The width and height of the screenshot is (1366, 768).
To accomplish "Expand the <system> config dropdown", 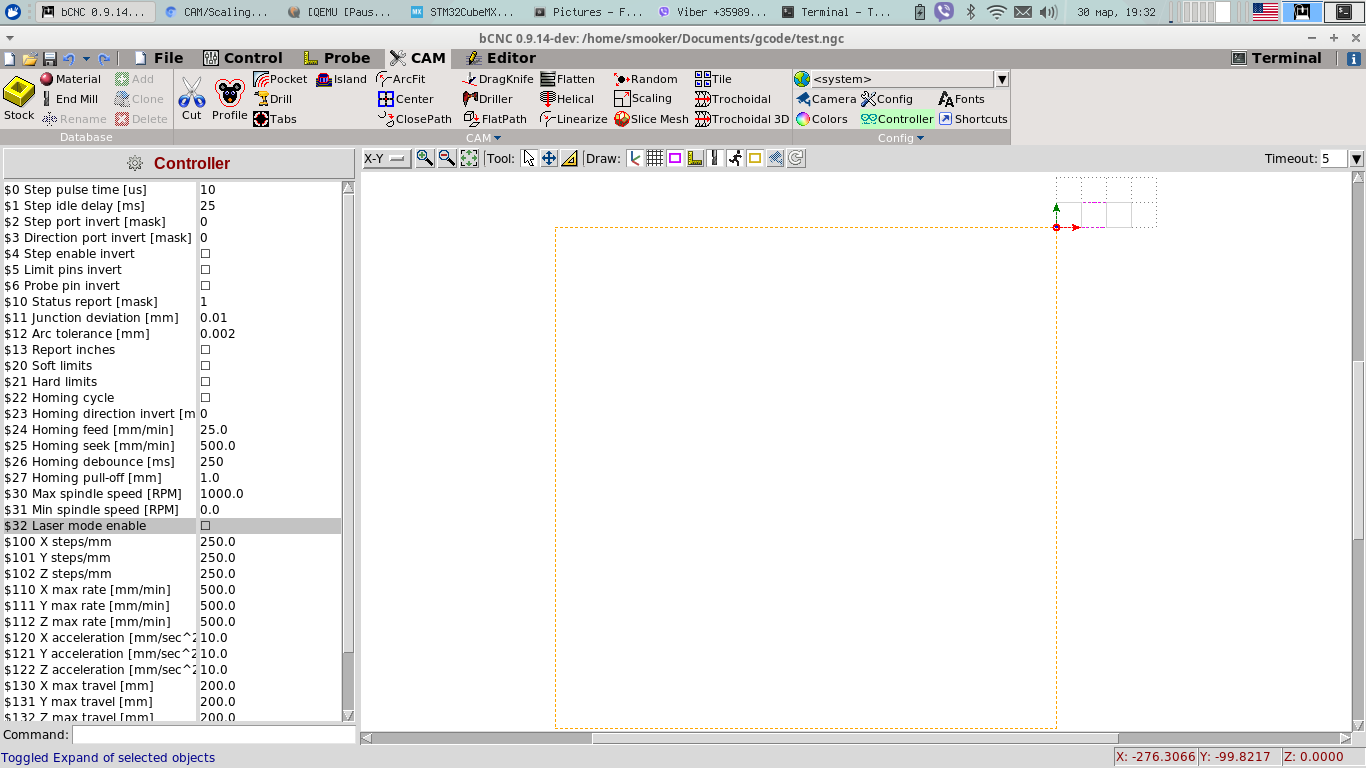I will coord(1001,79).
